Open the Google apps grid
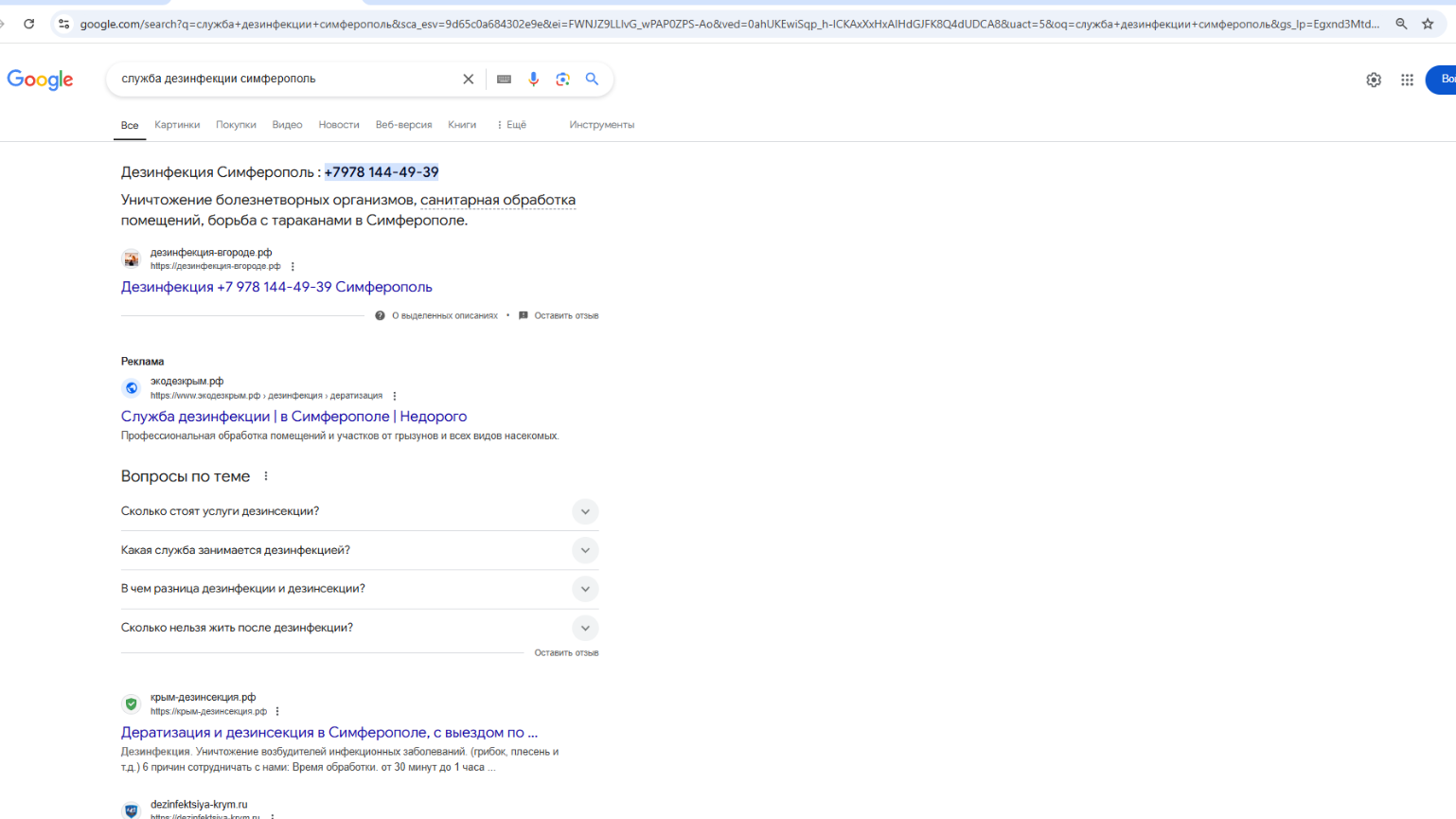This screenshot has width=1456, height=819. coord(1407,80)
